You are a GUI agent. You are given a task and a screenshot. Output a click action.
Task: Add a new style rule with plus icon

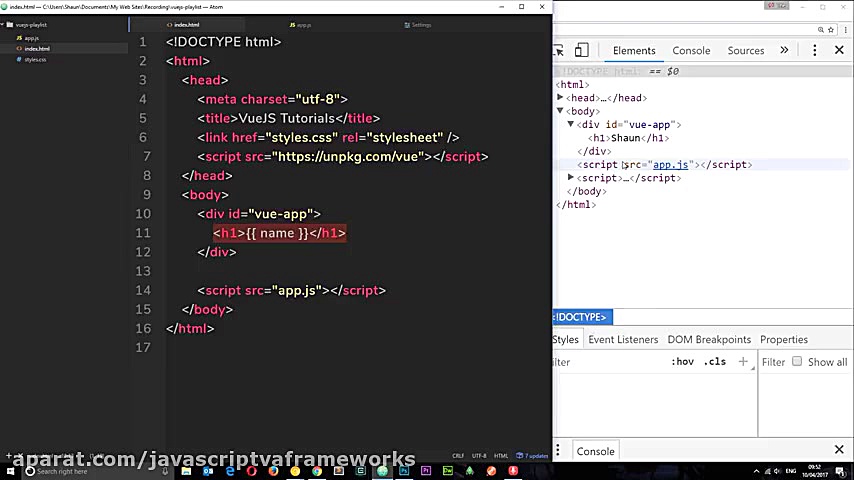[x=743, y=361]
